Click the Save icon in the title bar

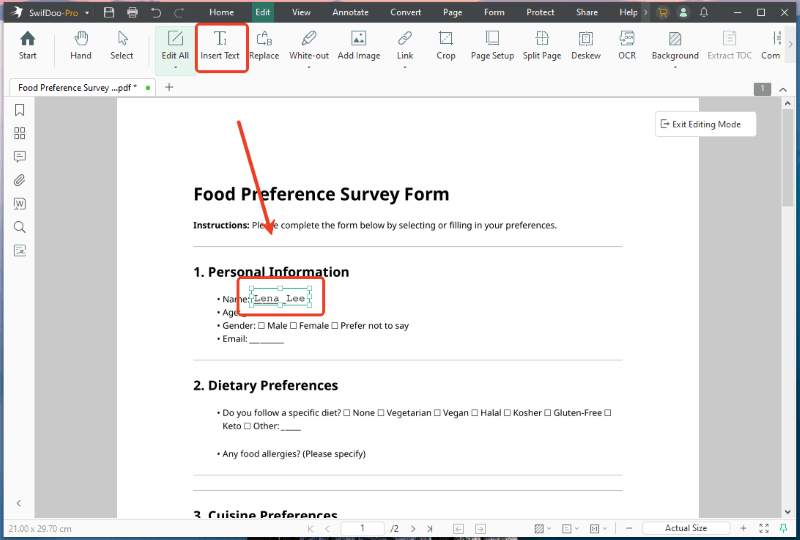pos(109,12)
